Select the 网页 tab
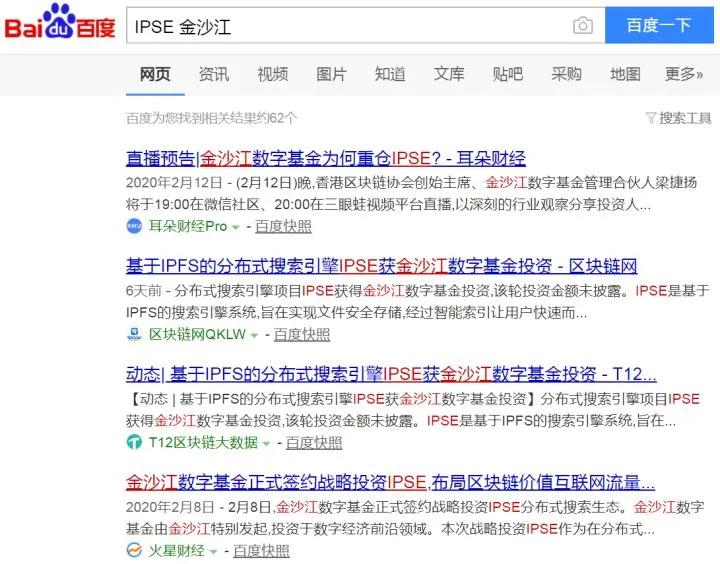This screenshot has height=564, width=720. coord(155,74)
